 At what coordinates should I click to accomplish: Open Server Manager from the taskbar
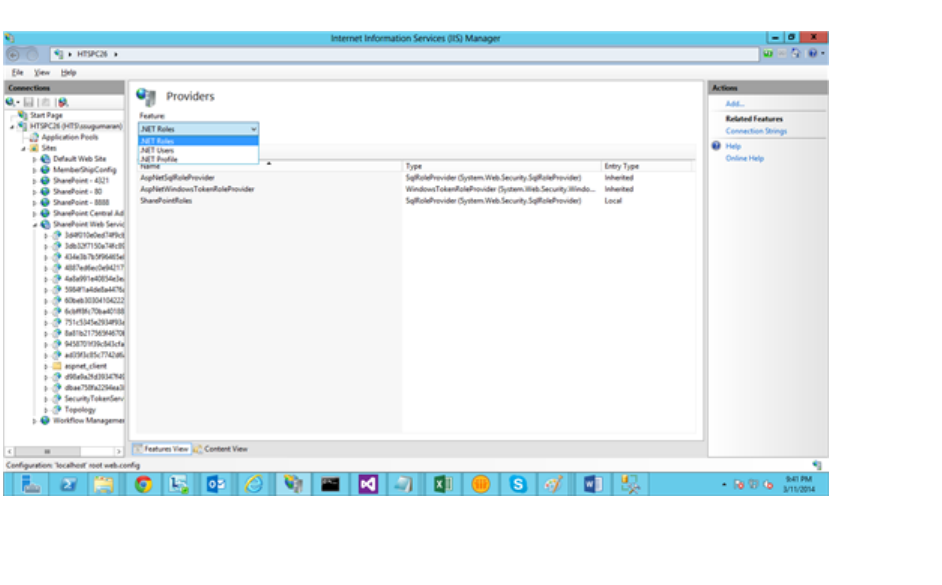[30, 484]
